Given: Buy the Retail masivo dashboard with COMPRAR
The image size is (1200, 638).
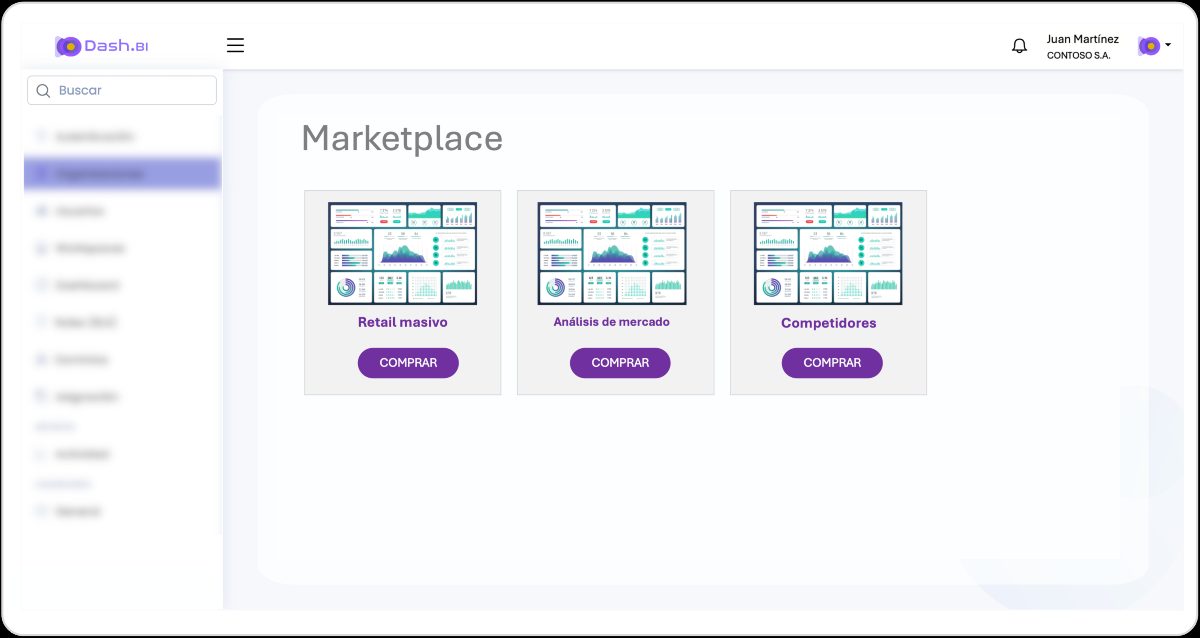Looking at the screenshot, I should tap(408, 363).
